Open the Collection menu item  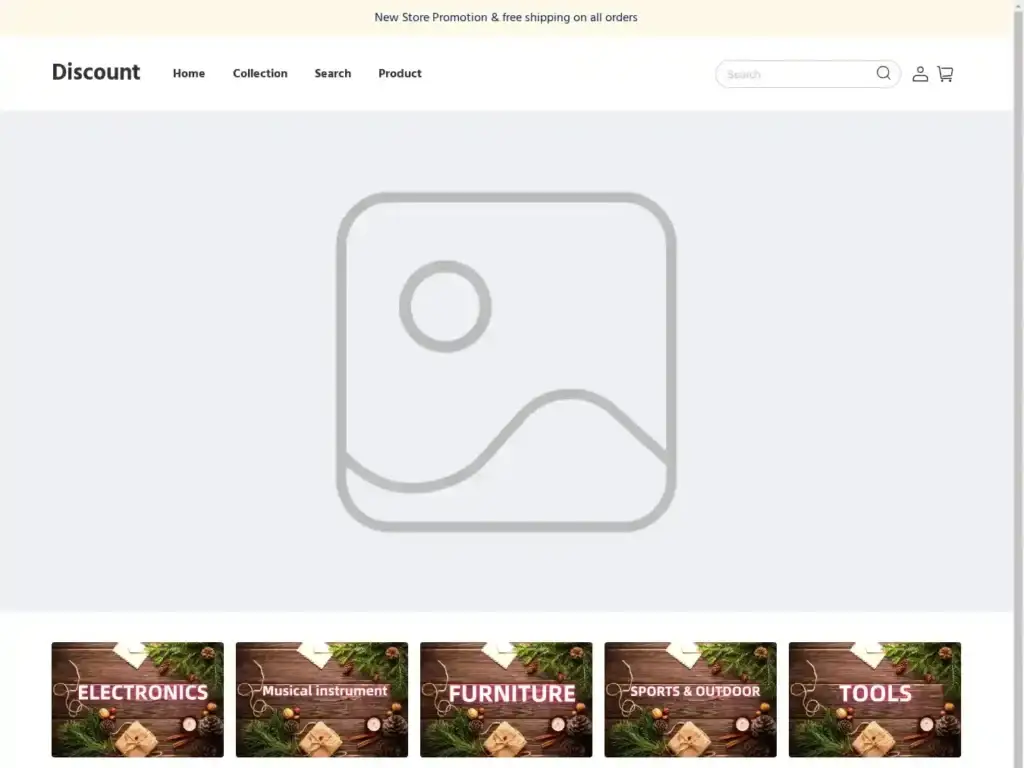[x=260, y=74]
